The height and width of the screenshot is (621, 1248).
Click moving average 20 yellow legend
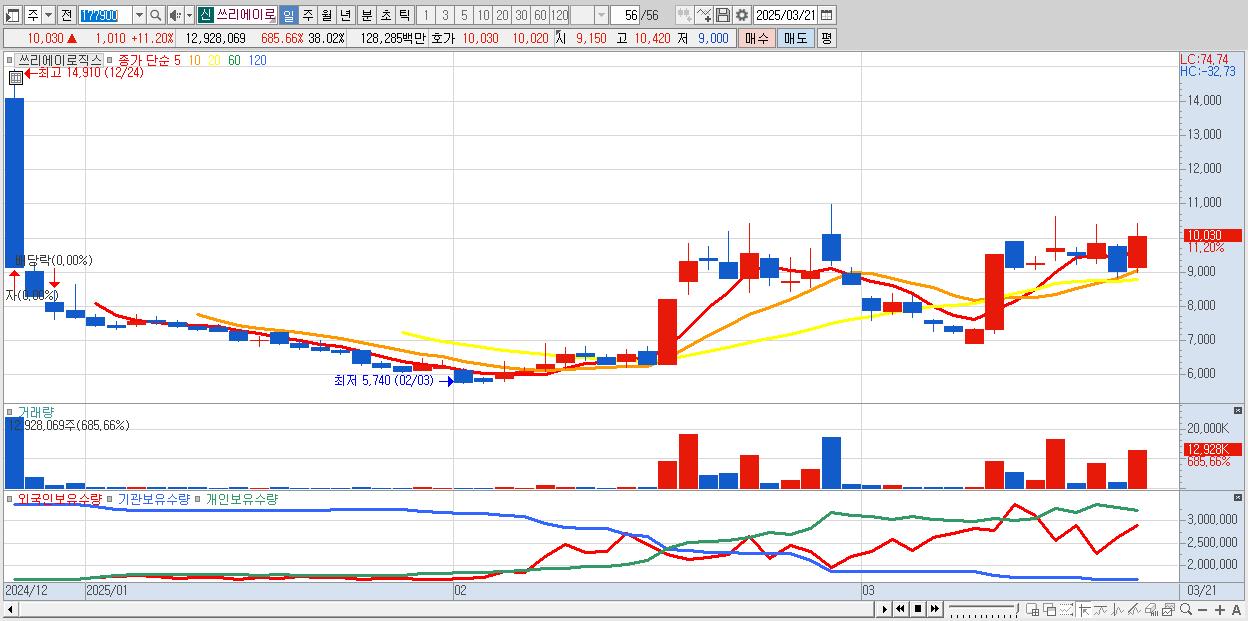coord(214,60)
